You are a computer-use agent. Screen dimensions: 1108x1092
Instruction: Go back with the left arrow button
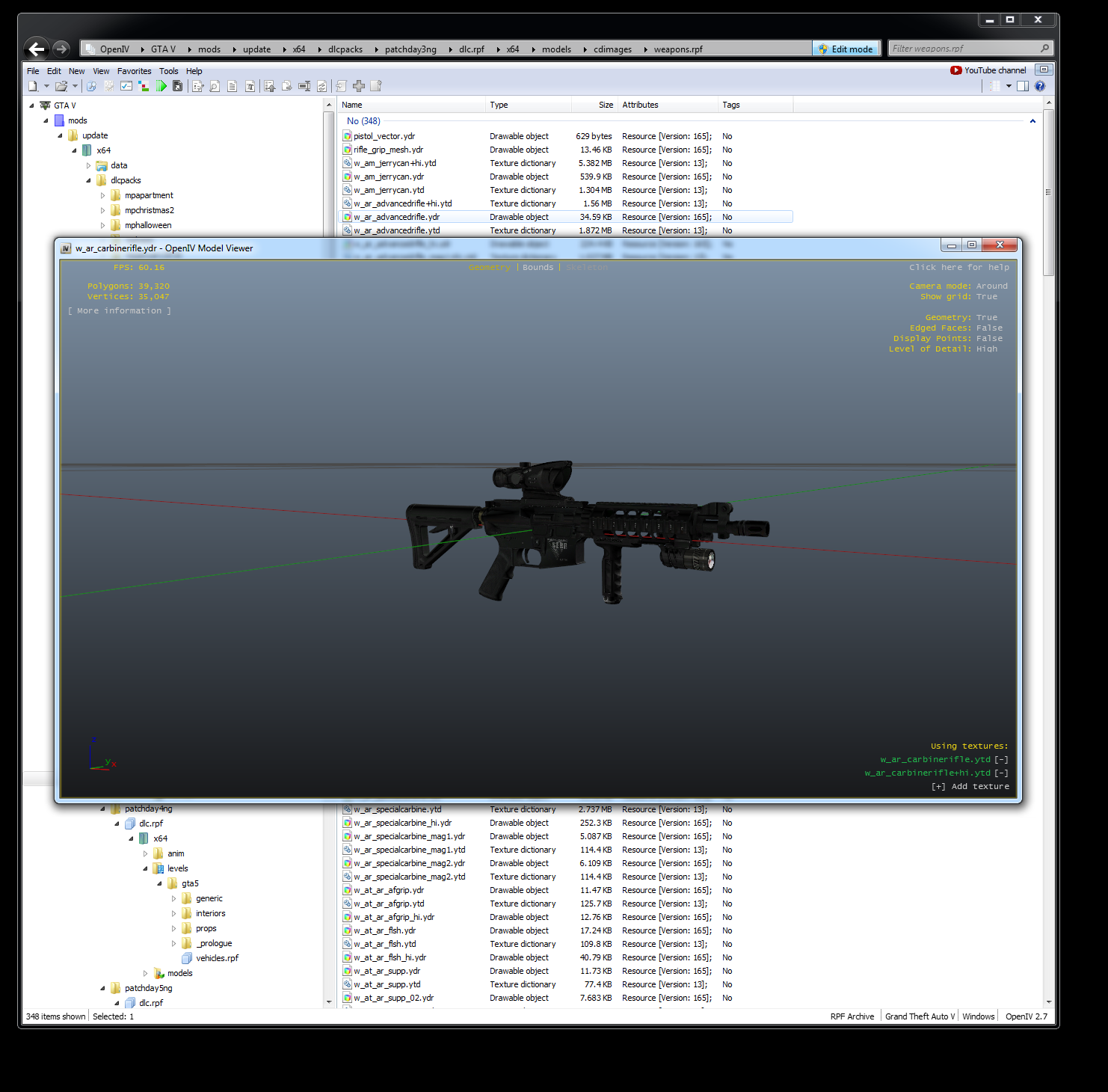(36, 49)
